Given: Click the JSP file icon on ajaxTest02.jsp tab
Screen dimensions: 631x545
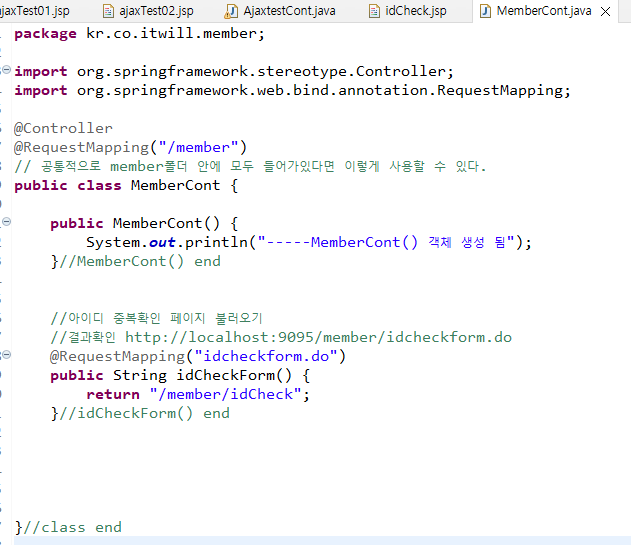Looking at the screenshot, I should [x=108, y=11].
